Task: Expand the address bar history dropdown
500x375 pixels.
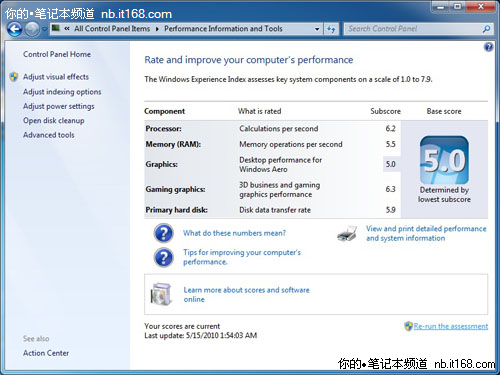Action: tap(317, 29)
